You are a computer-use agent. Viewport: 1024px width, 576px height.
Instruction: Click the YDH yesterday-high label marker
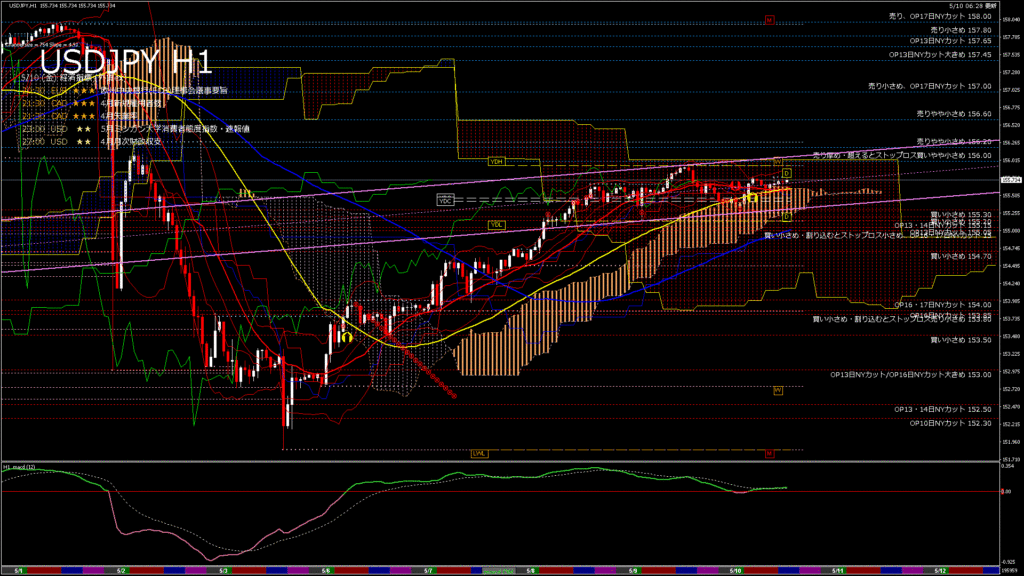[496, 161]
